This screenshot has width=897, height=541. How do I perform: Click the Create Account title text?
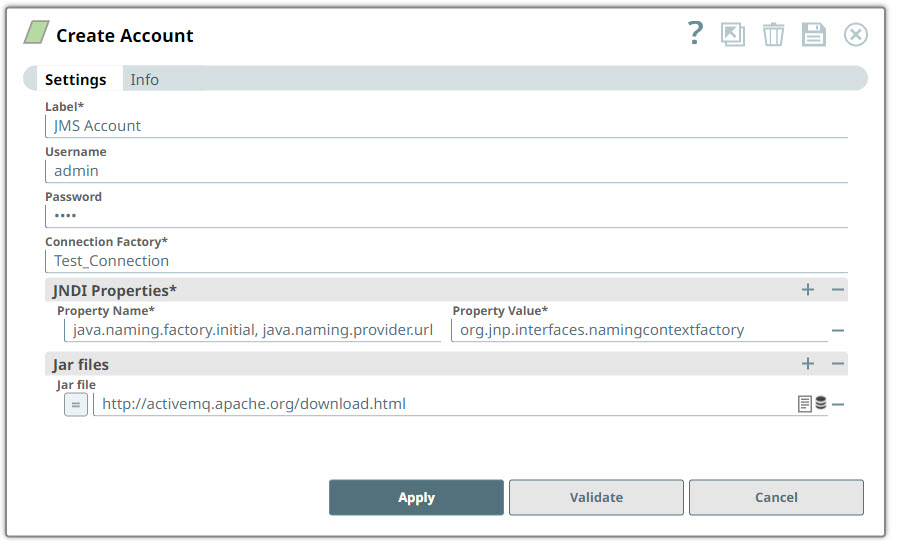point(125,35)
